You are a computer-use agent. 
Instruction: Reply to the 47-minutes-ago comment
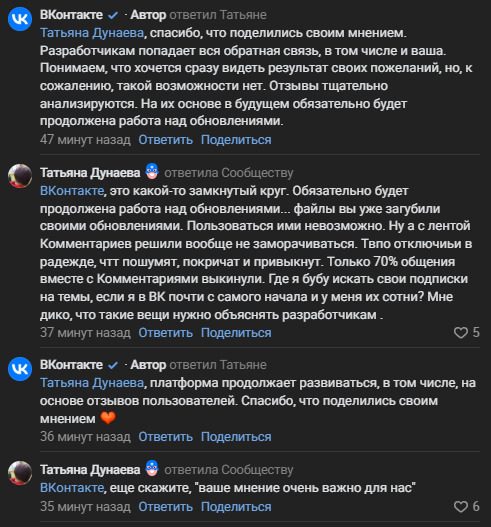[166, 140]
